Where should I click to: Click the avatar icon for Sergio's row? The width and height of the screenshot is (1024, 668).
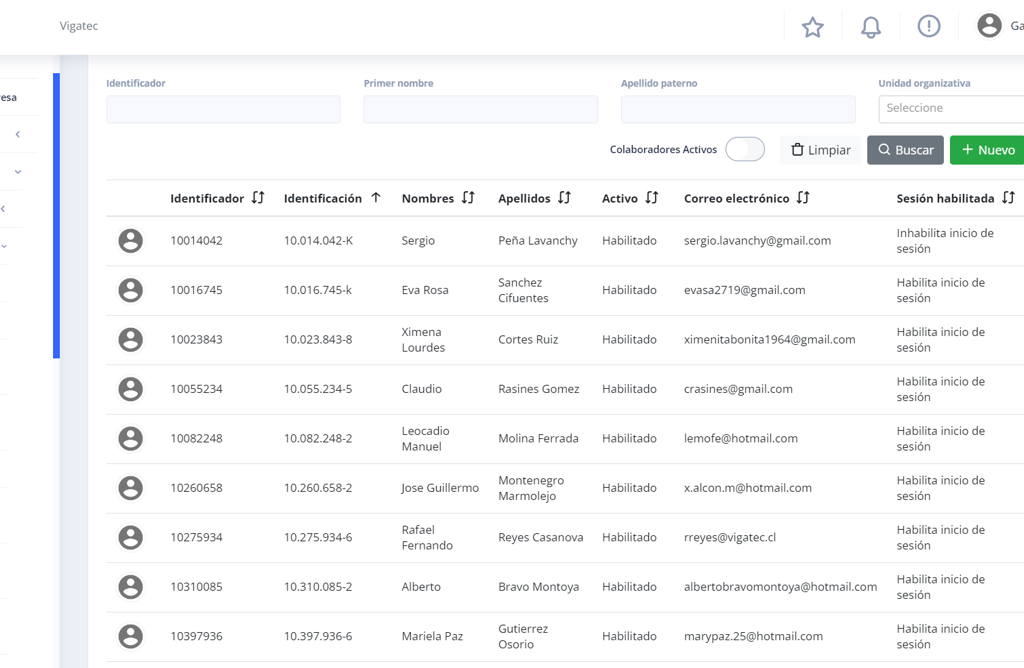[131, 241]
